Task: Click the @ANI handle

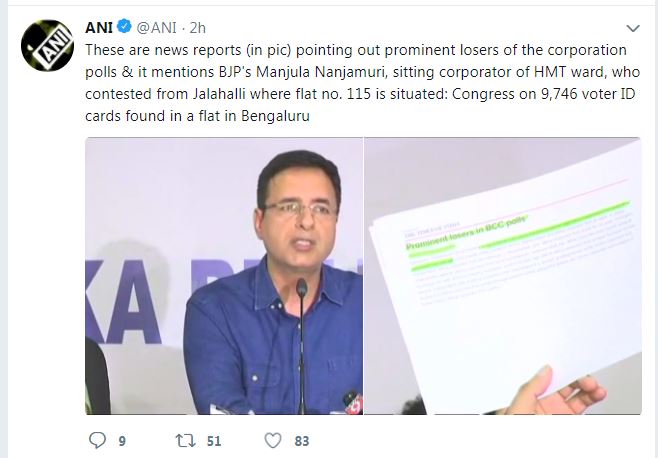Action: pos(155,27)
